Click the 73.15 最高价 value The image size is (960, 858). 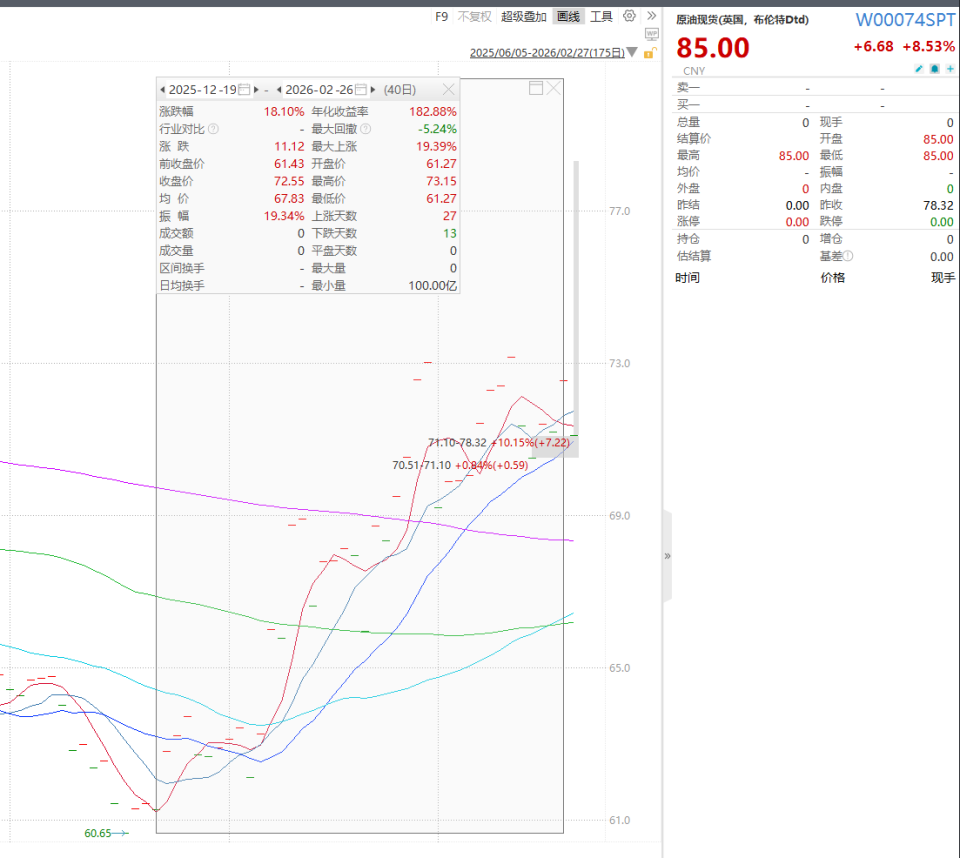click(441, 181)
